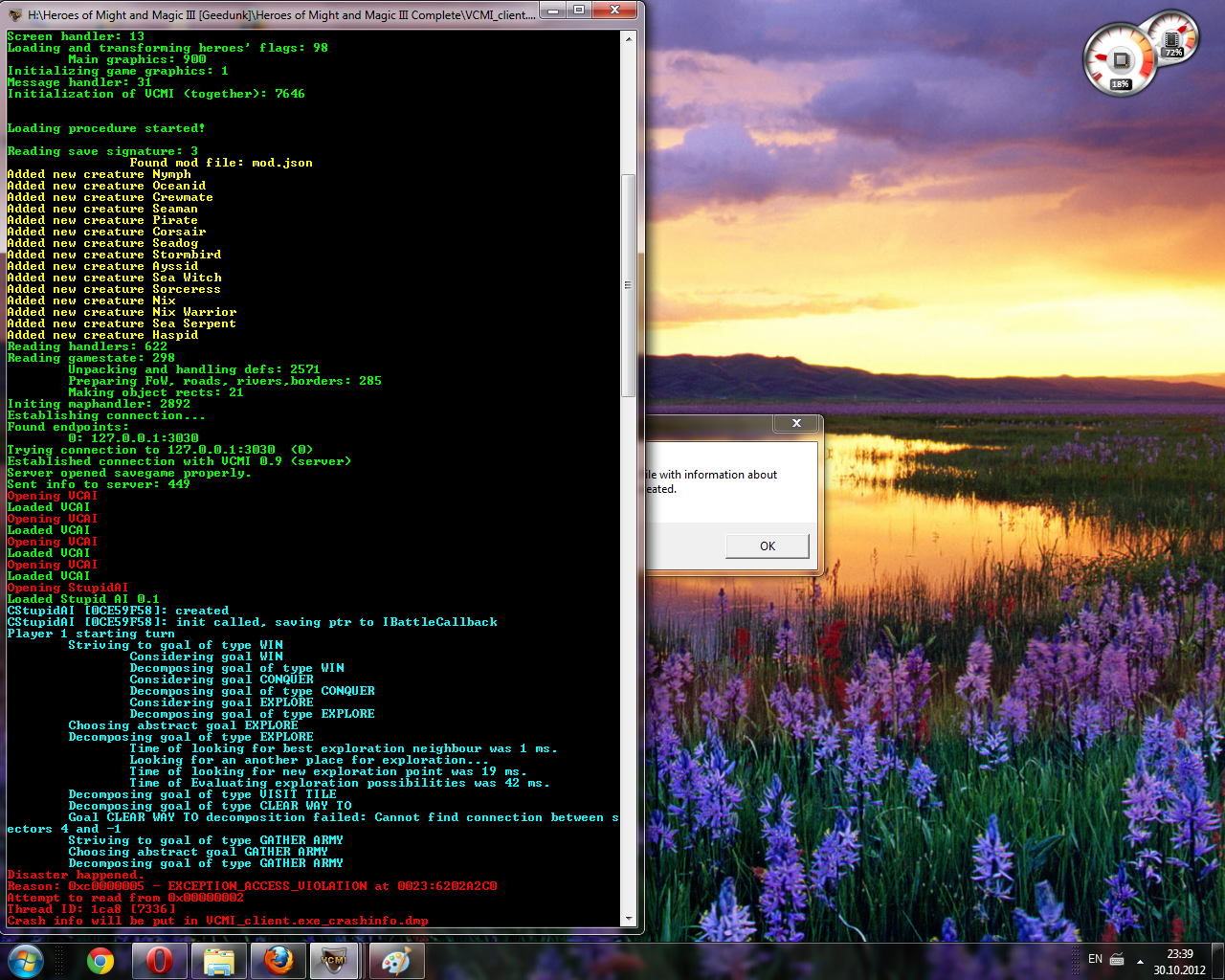Click the Windows Start orb

click(26, 960)
